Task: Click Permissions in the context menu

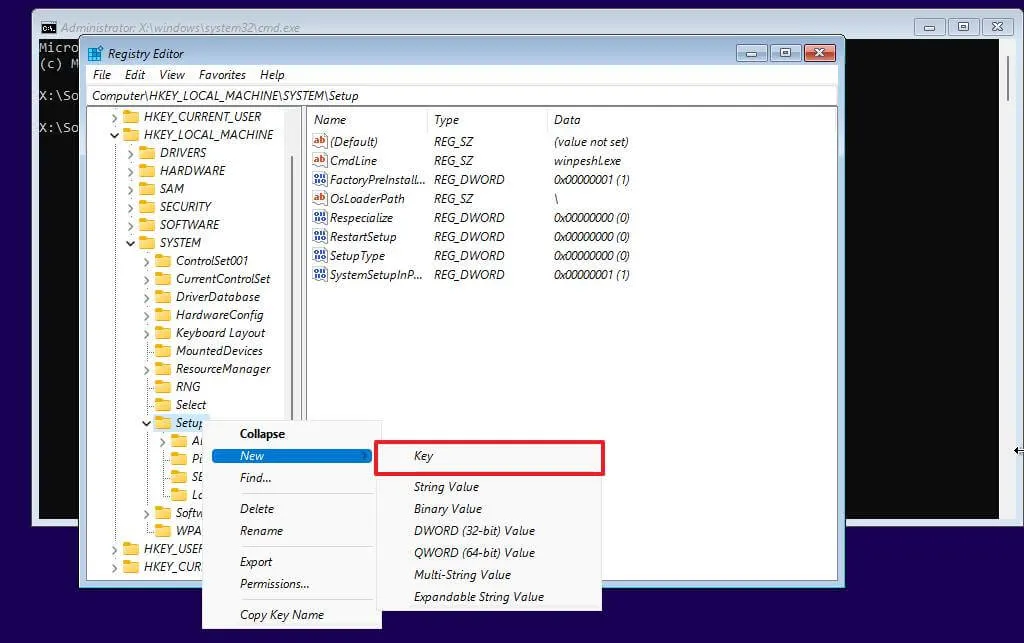Action: (277, 584)
